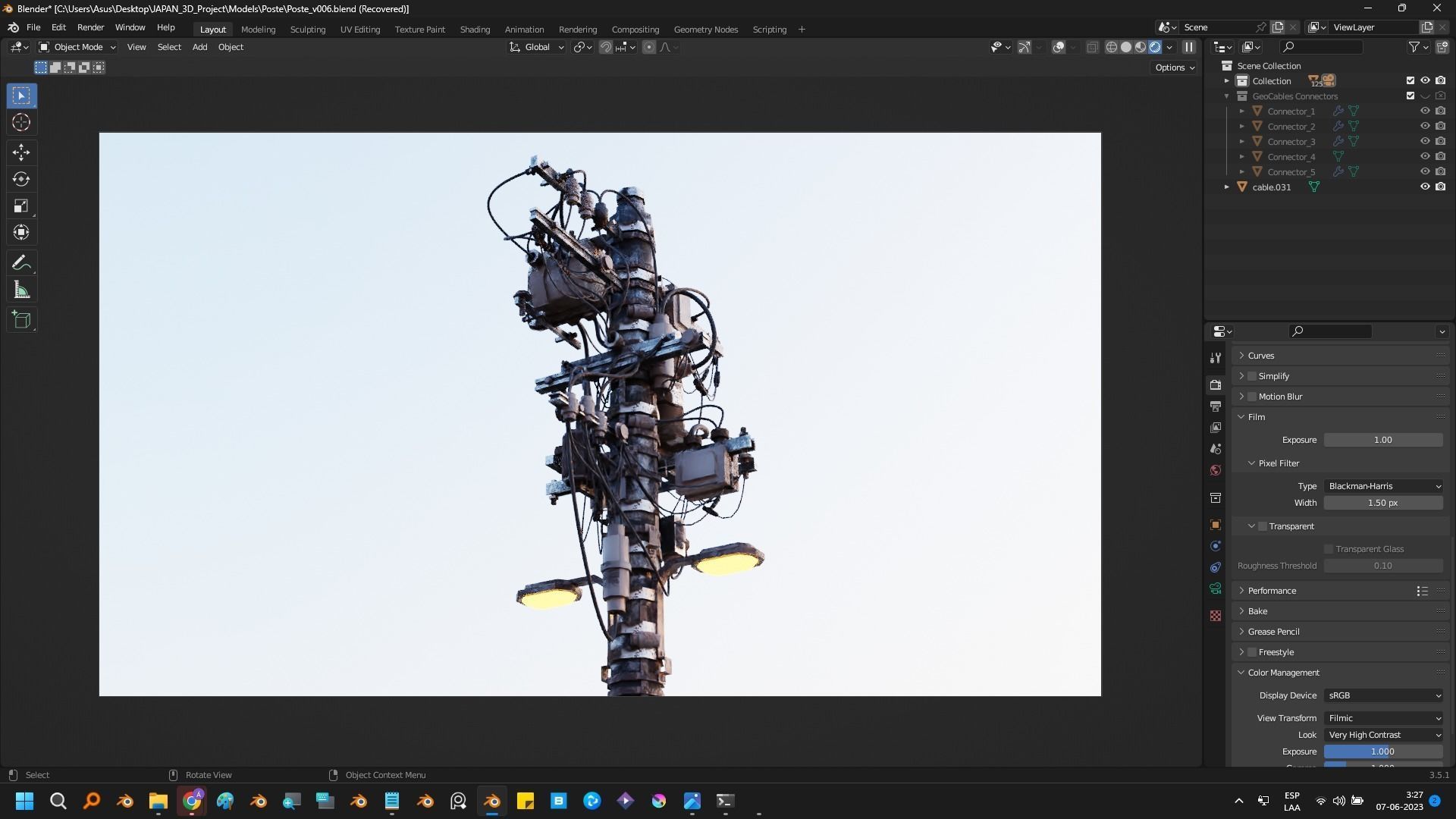This screenshot has width=1456, height=819.
Task: Enable the Transparent film checkbox
Action: click(x=1263, y=526)
